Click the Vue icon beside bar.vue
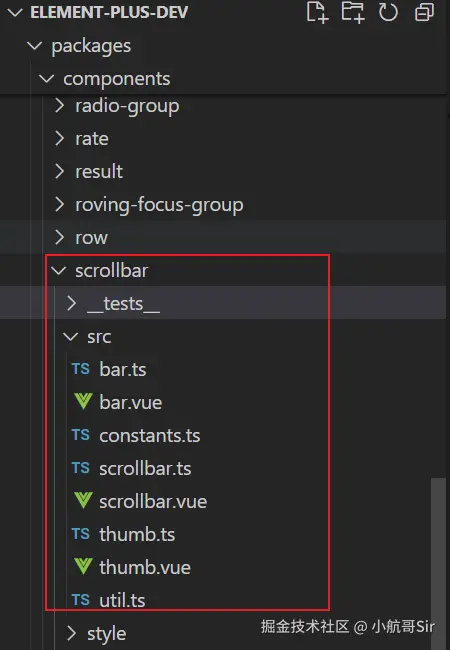This screenshot has height=650, width=450. point(83,401)
